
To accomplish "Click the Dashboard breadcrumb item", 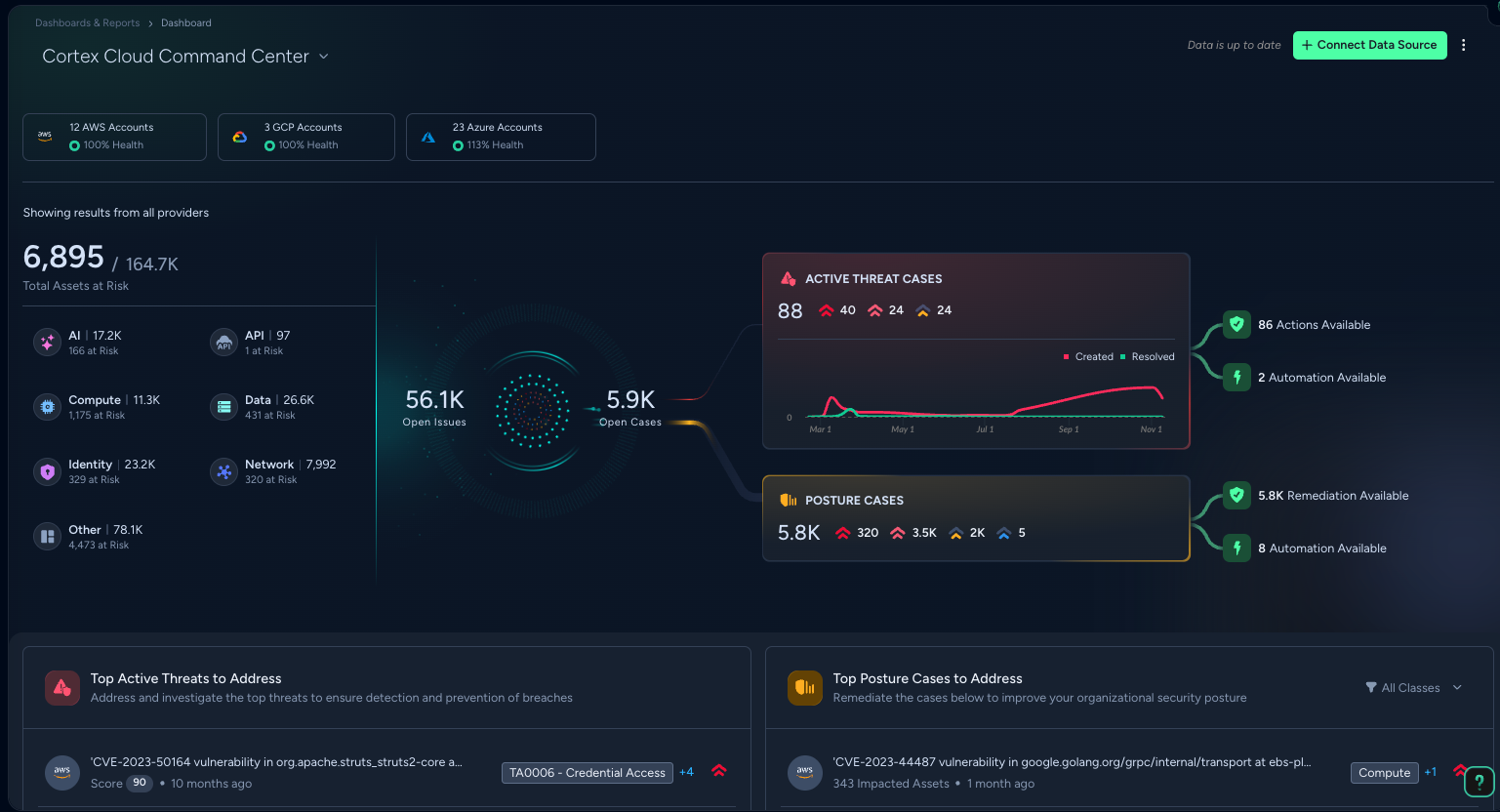I will tap(186, 22).
